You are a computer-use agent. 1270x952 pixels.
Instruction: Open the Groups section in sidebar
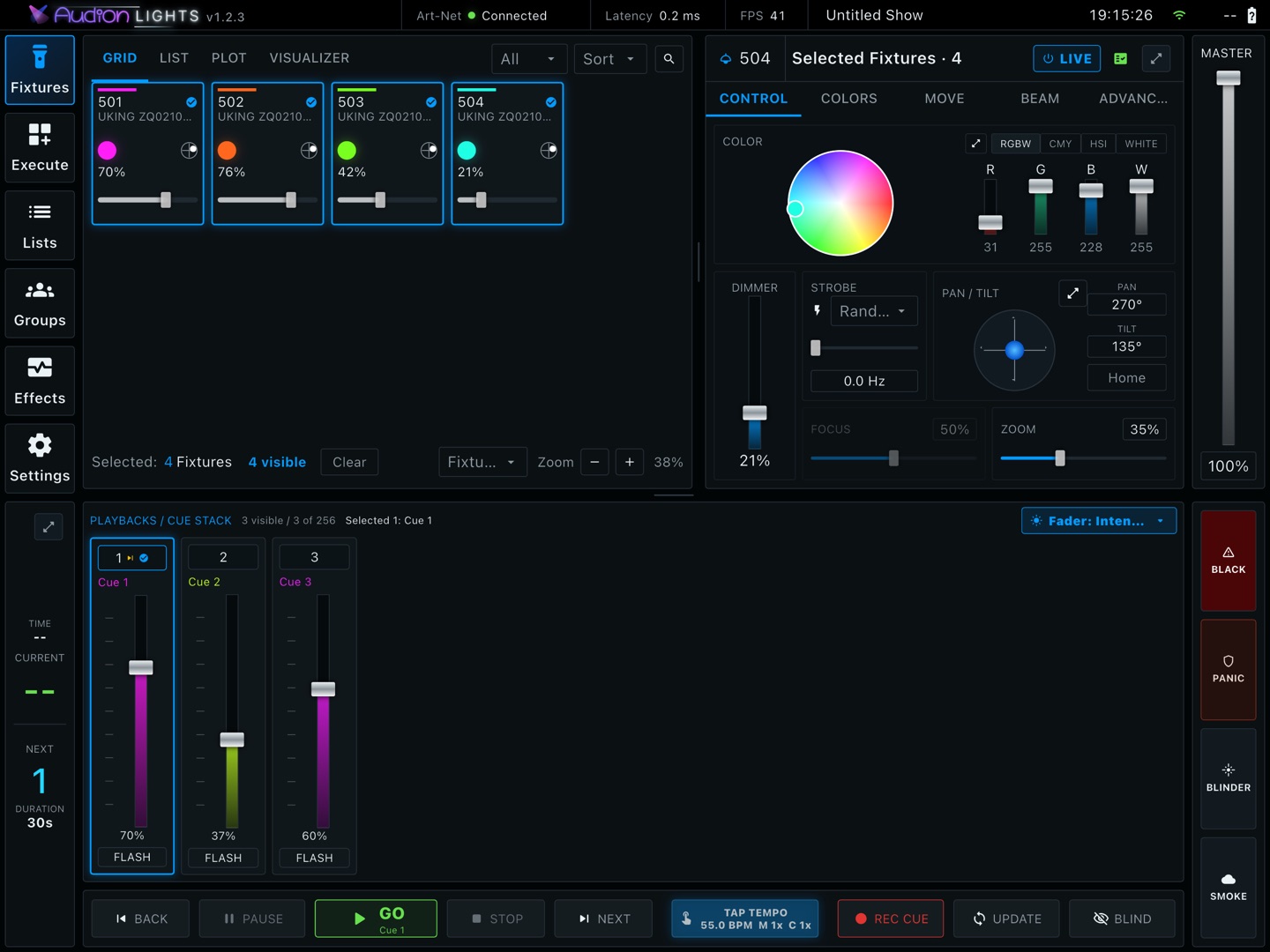(x=40, y=302)
